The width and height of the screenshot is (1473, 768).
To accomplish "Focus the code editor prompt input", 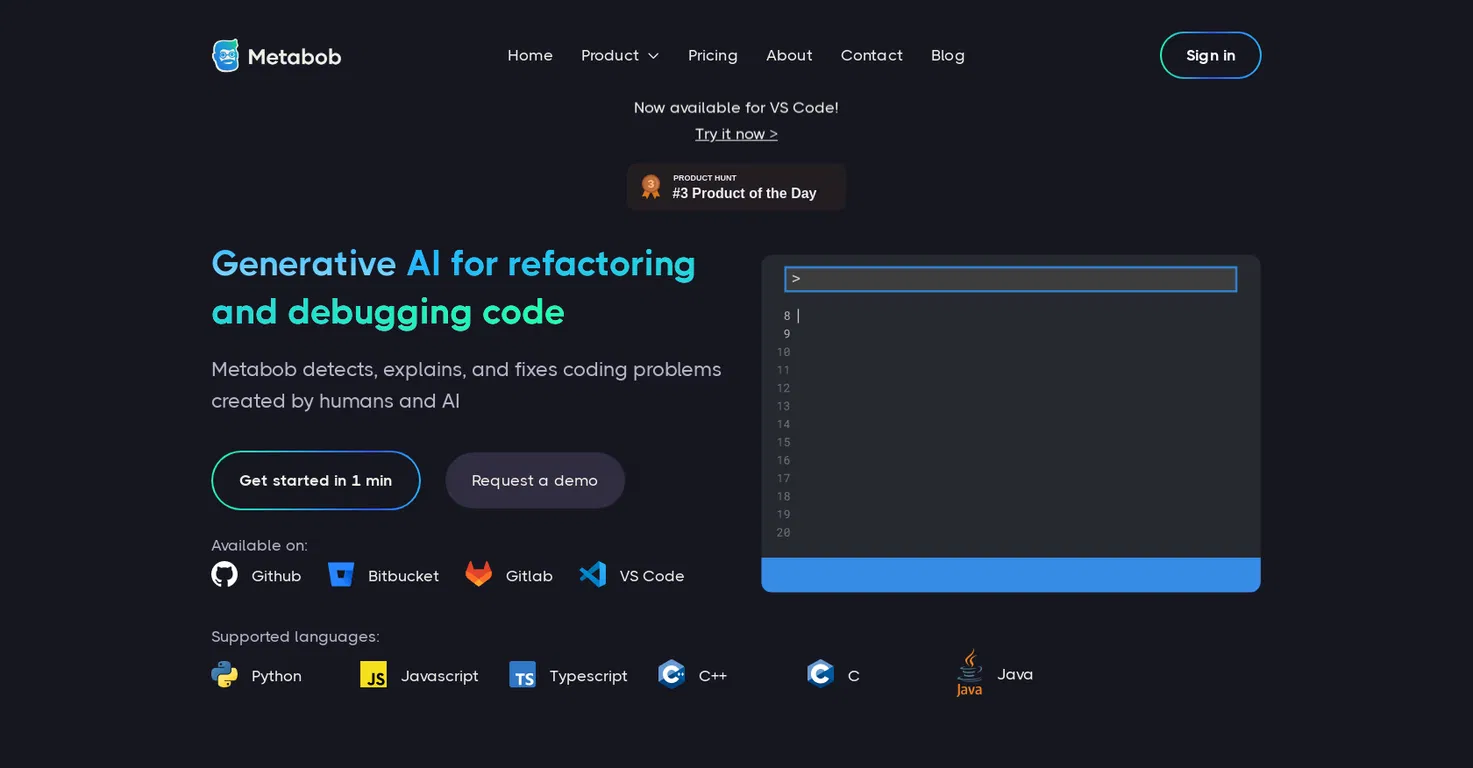I will [x=1010, y=279].
